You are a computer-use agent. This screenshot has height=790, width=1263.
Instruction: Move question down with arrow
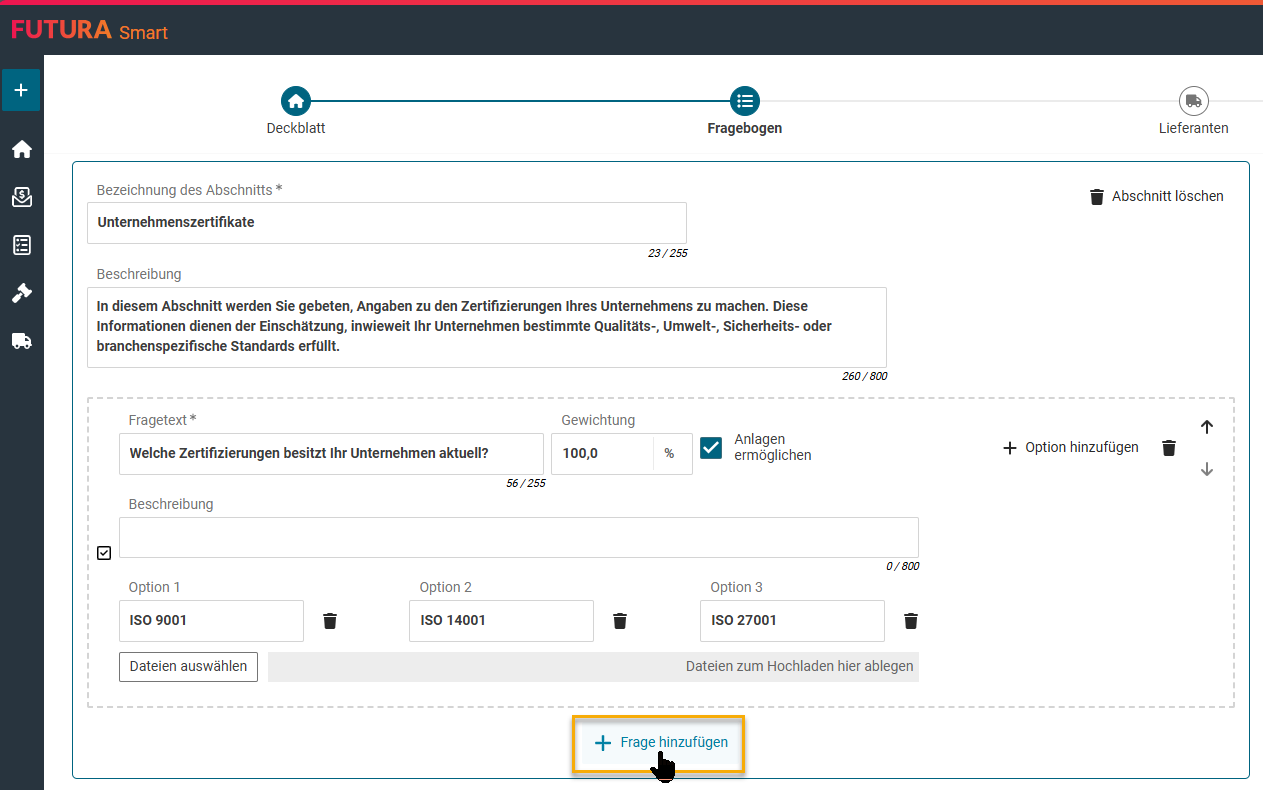click(1207, 469)
